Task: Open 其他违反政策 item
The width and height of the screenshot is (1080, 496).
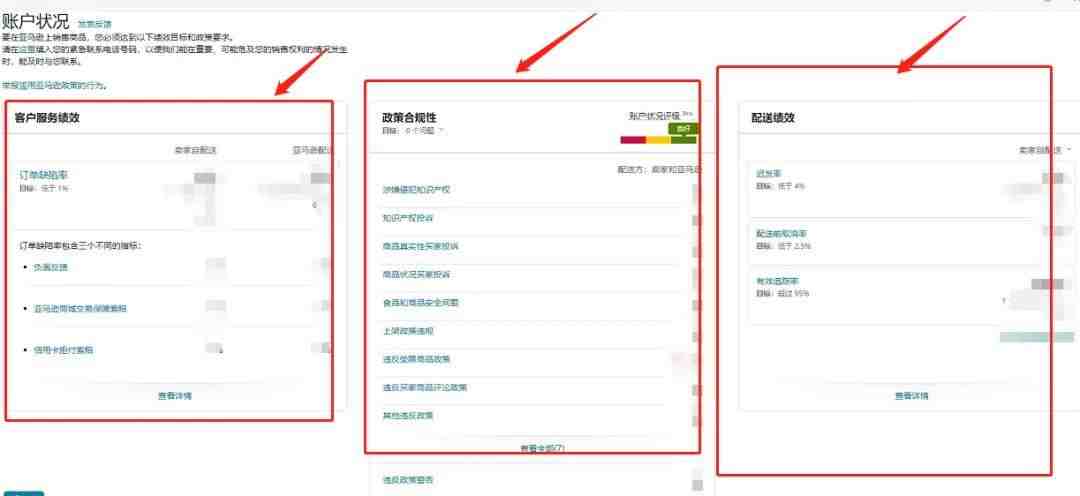Action: [408, 415]
